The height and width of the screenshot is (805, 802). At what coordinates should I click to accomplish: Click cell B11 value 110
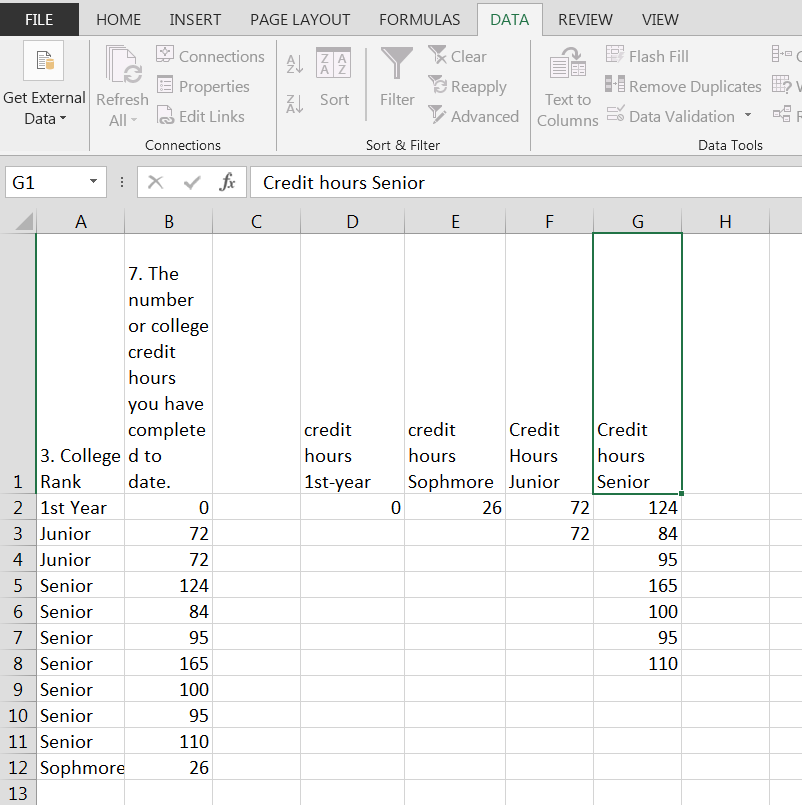click(x=168, y=741)
